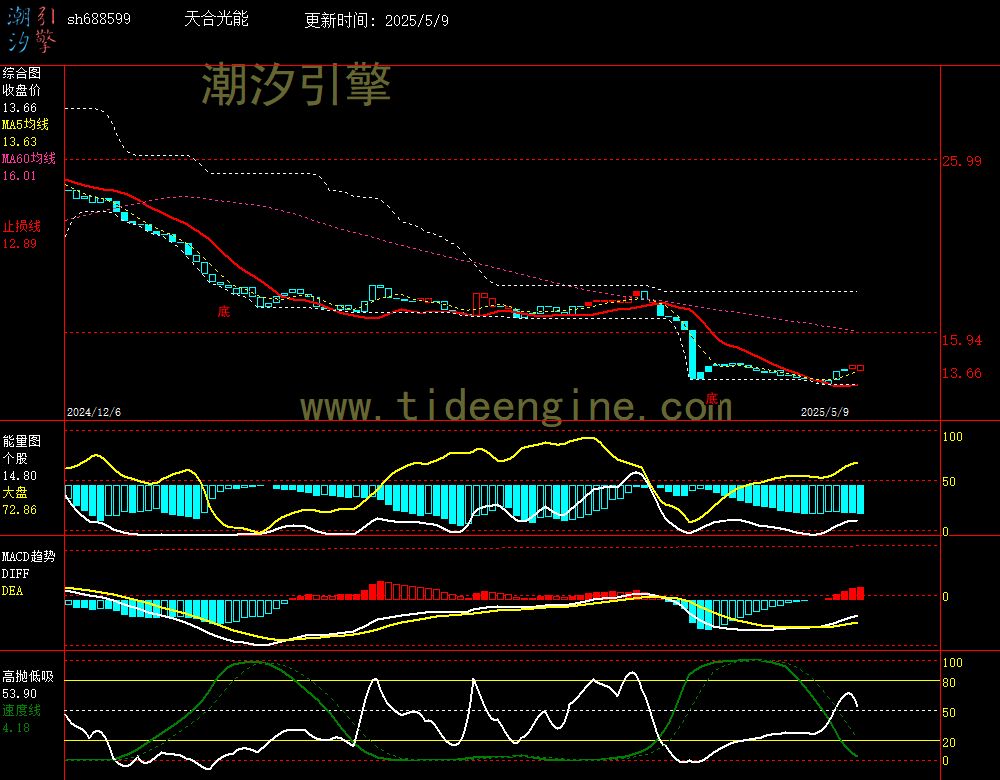Viewport: 1000px width, 780px height.
Task: Select the MA5均线 legend label
Action: point(26,124)
